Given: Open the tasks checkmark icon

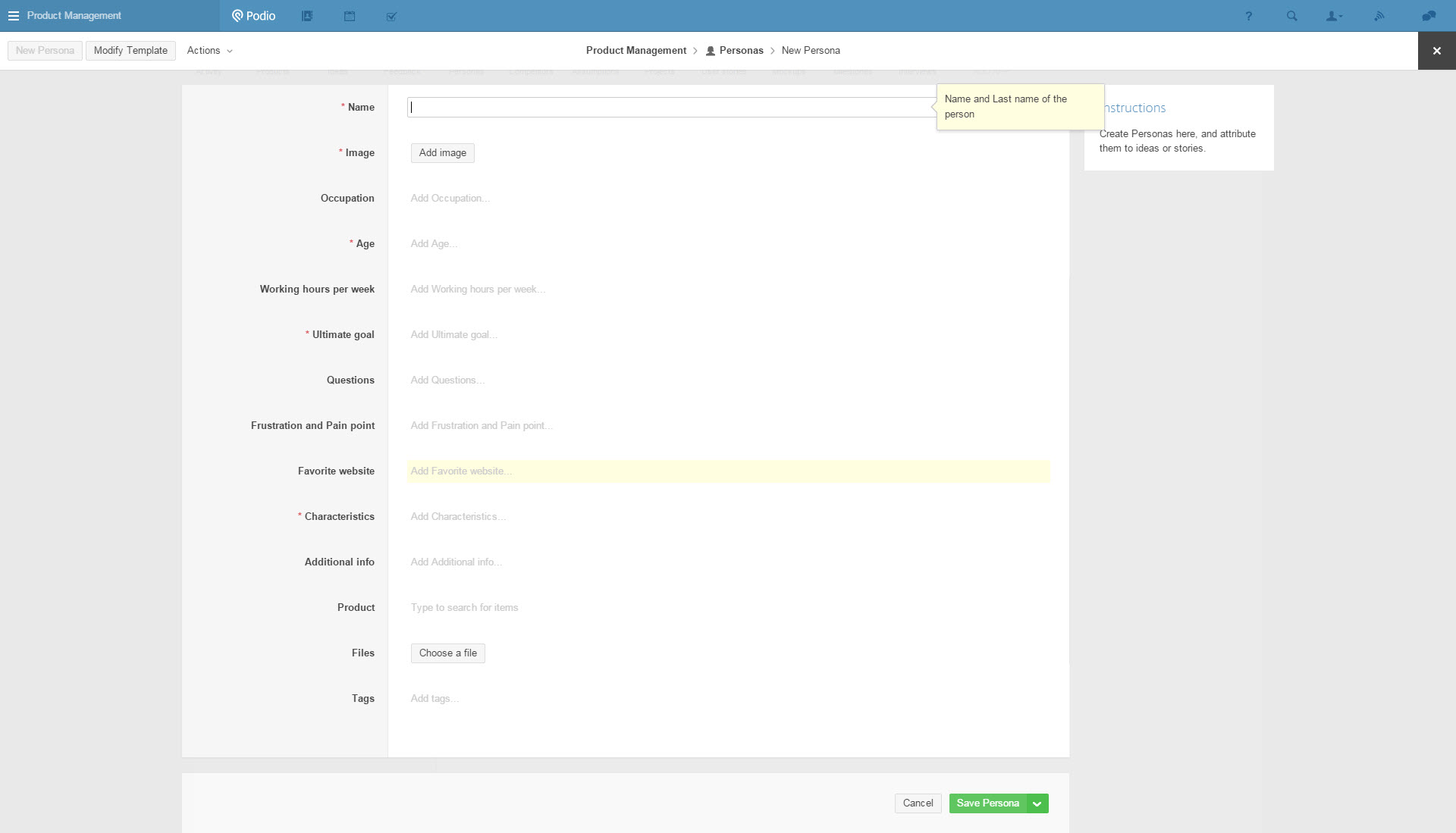Looking at the screenshot, I should tap(391, 16).
